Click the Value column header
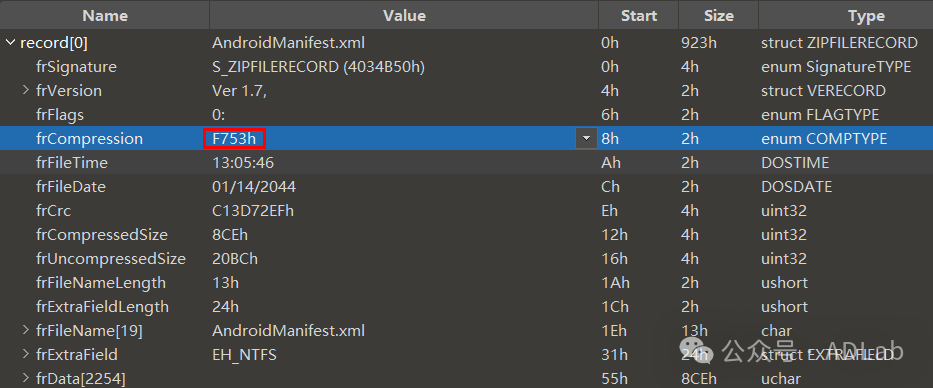 (404, 15)
